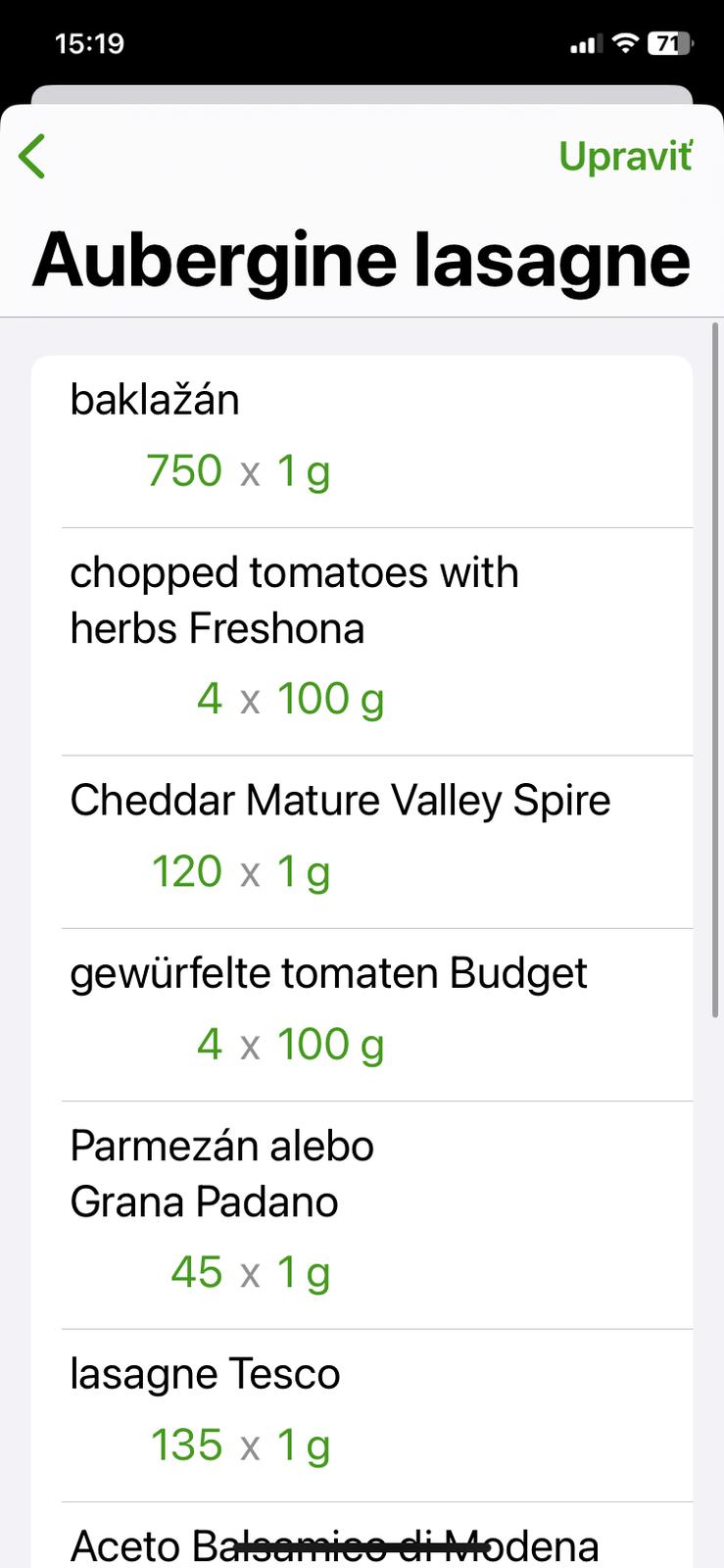Tap the 750 x 1 g amount
Image resolution: width=724 pixels, height=1568 pixels.
point(238,470)
